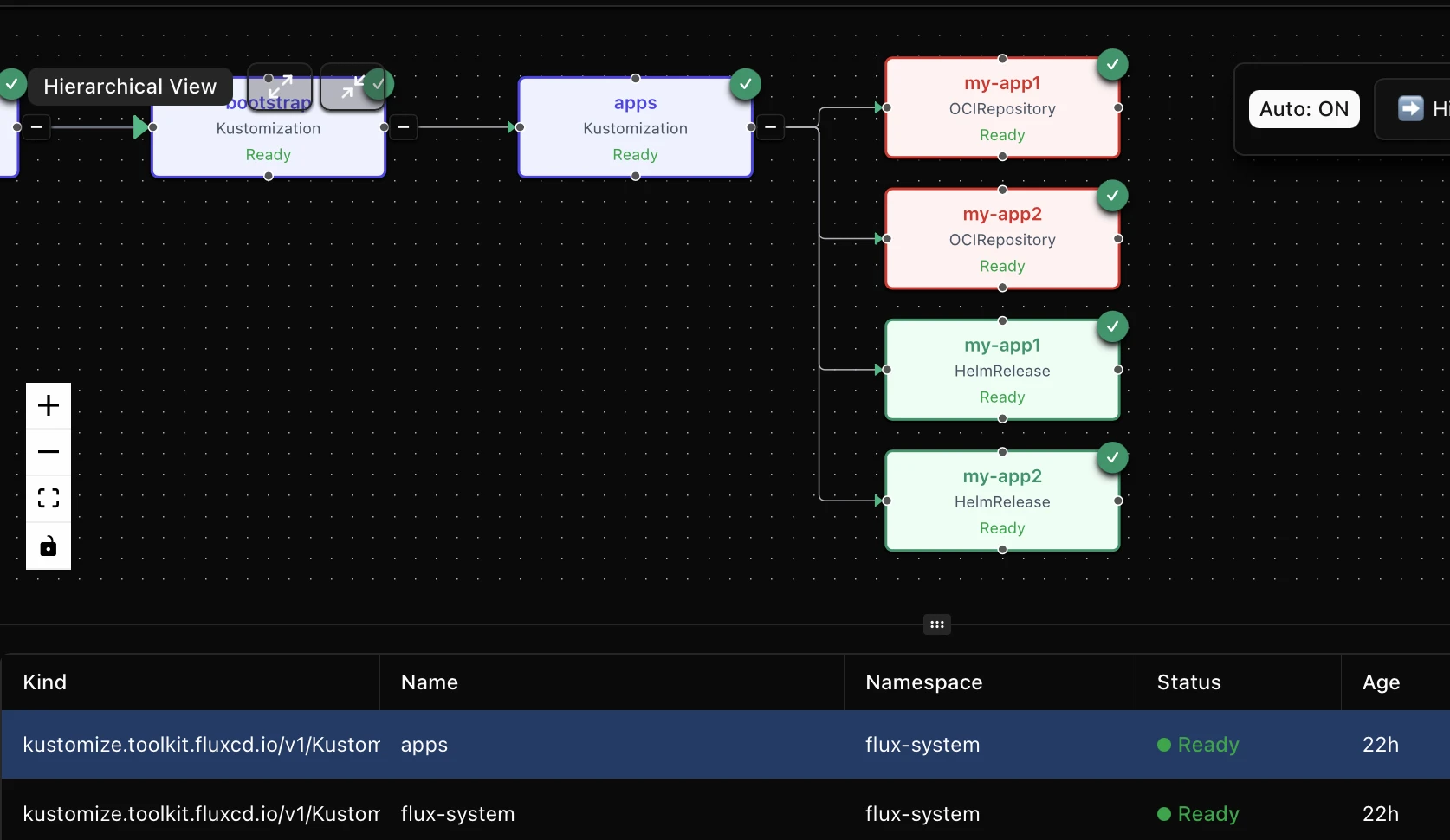Click the blue arrow icon in the top-right button
1450x840 pixels.
point(1412,108)
